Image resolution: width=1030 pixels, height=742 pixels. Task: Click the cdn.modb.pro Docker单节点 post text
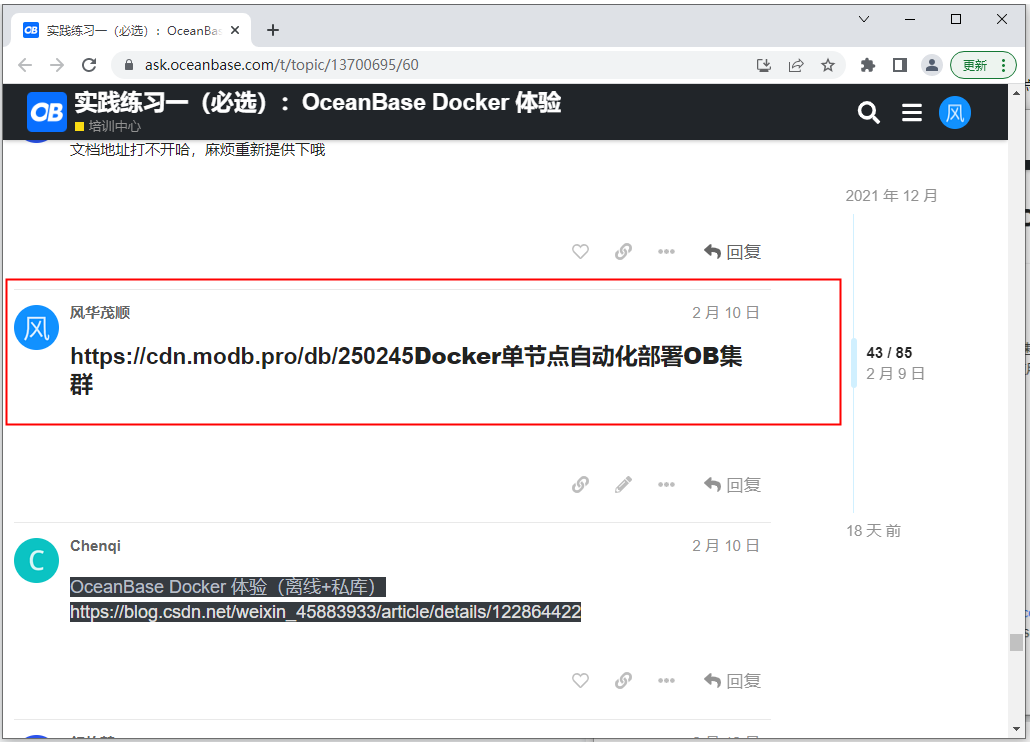(406, 370)
